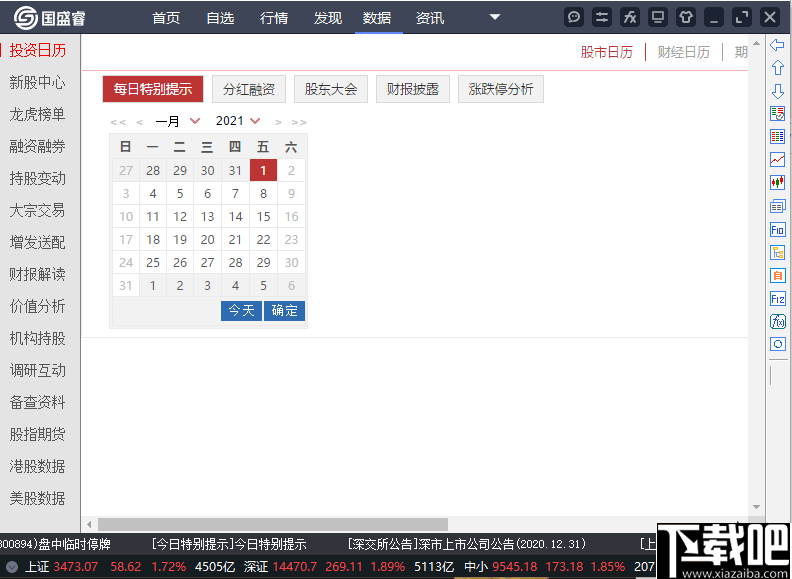Open the 行情 top menu
The width and height of the screenshot is (792, 579).
[274, 18]
